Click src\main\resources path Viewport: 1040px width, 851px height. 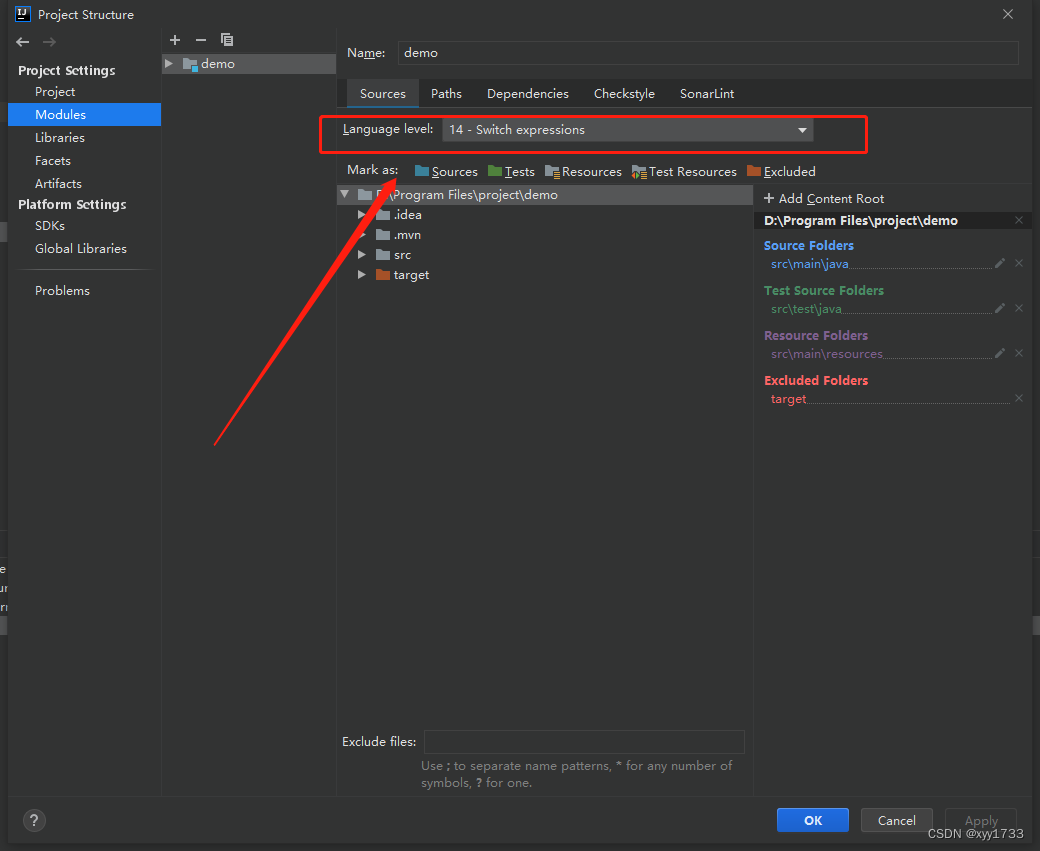(826, 354)
